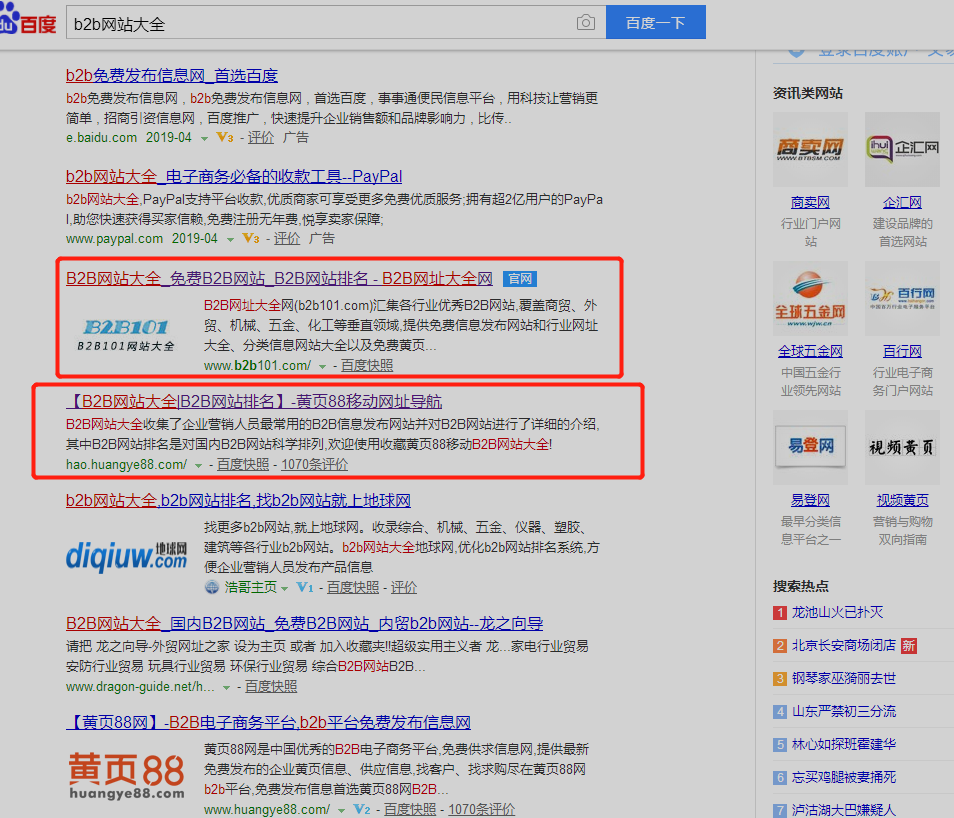Screen dimensions: 954x818
Task: Open 百度快照 for www.b2b101.com
Action: [367, 365]
